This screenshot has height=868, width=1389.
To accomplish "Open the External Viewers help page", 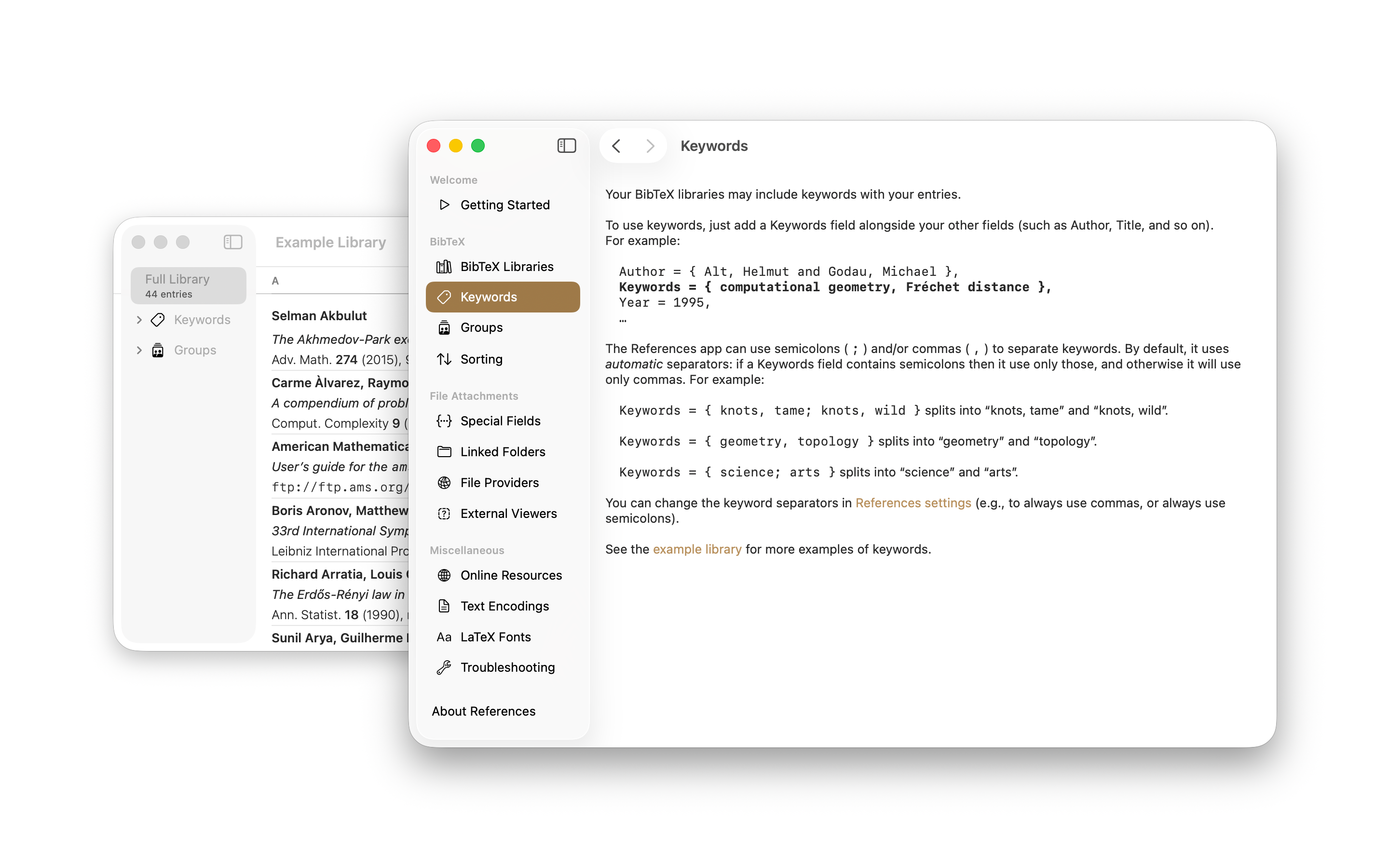I will point(503,513).
